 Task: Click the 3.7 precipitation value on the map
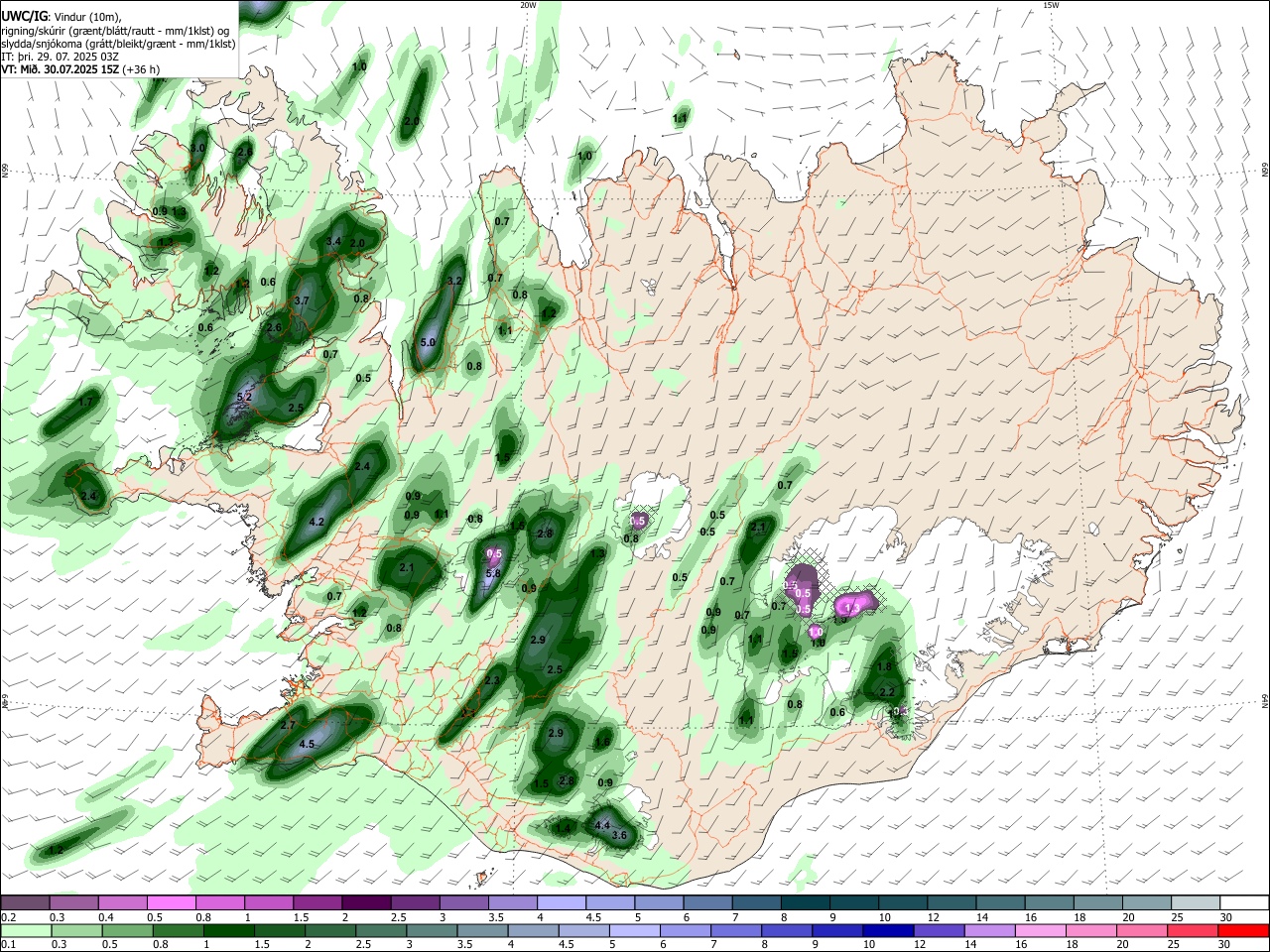tap(303, 300)
